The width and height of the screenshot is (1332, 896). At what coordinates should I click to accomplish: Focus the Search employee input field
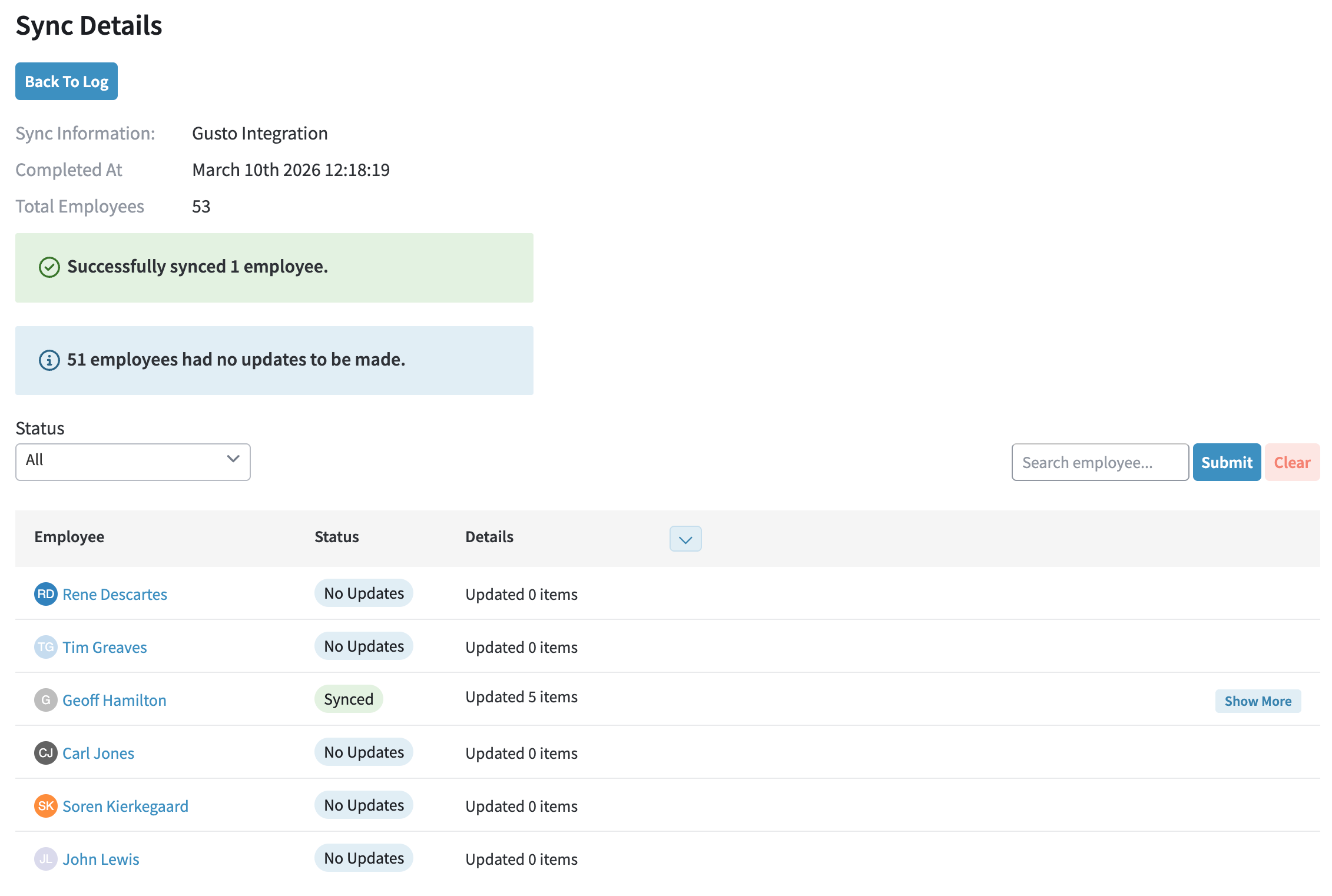1099,462
